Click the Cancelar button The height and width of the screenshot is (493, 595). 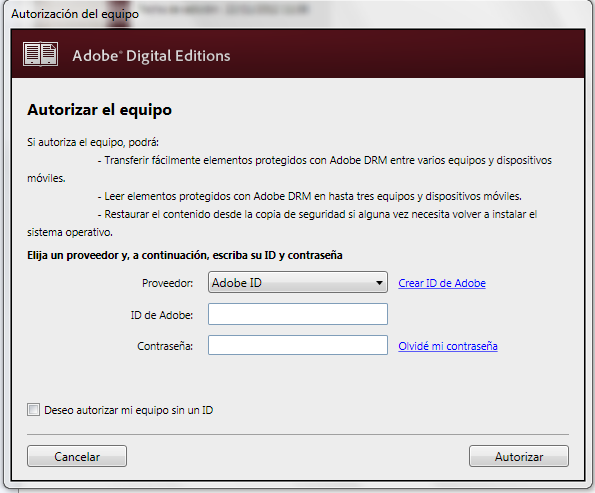coord(77,457)
